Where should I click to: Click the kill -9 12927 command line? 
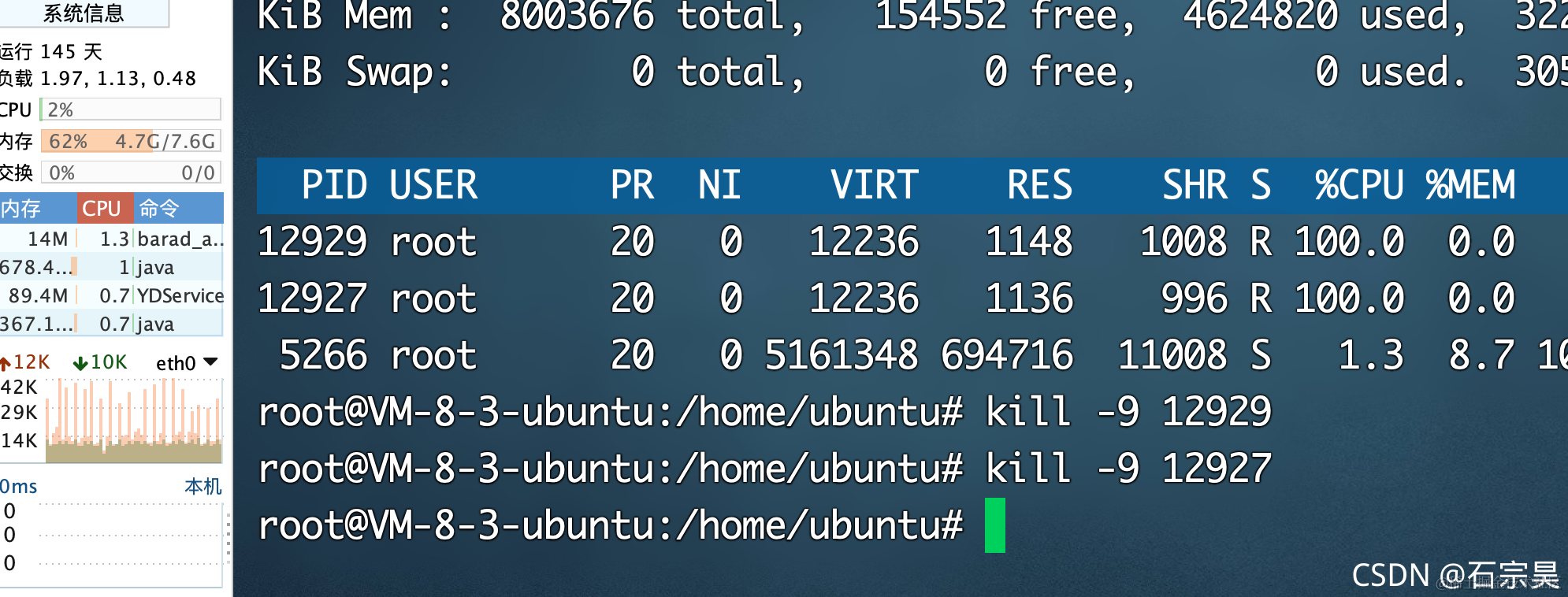click(x=1128, y=469)
